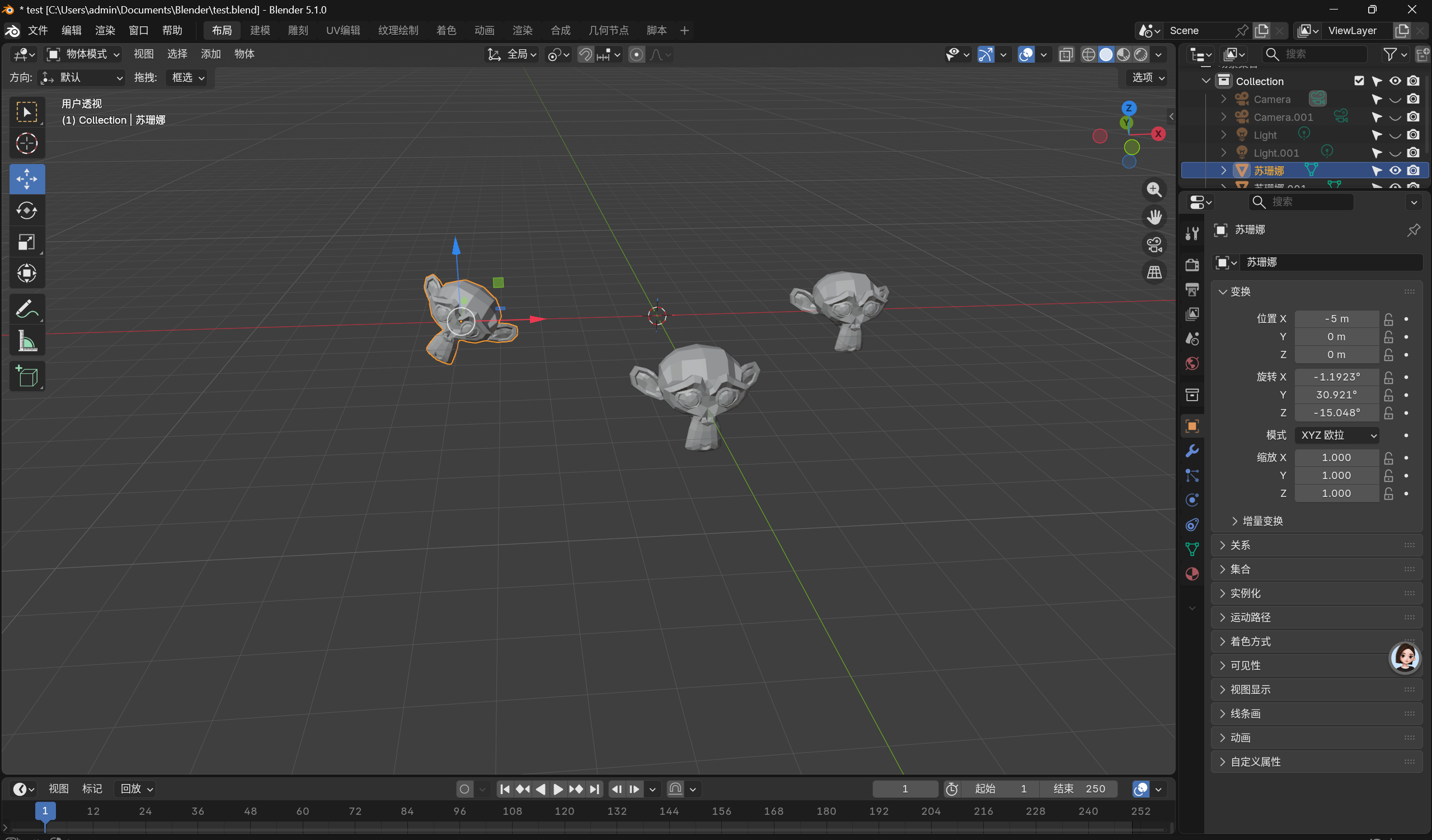This screenshot has height=840, width=1432.
Task: Open the XYZ 欧拉 rotation mode dropdown
Action: point(1337,435)
